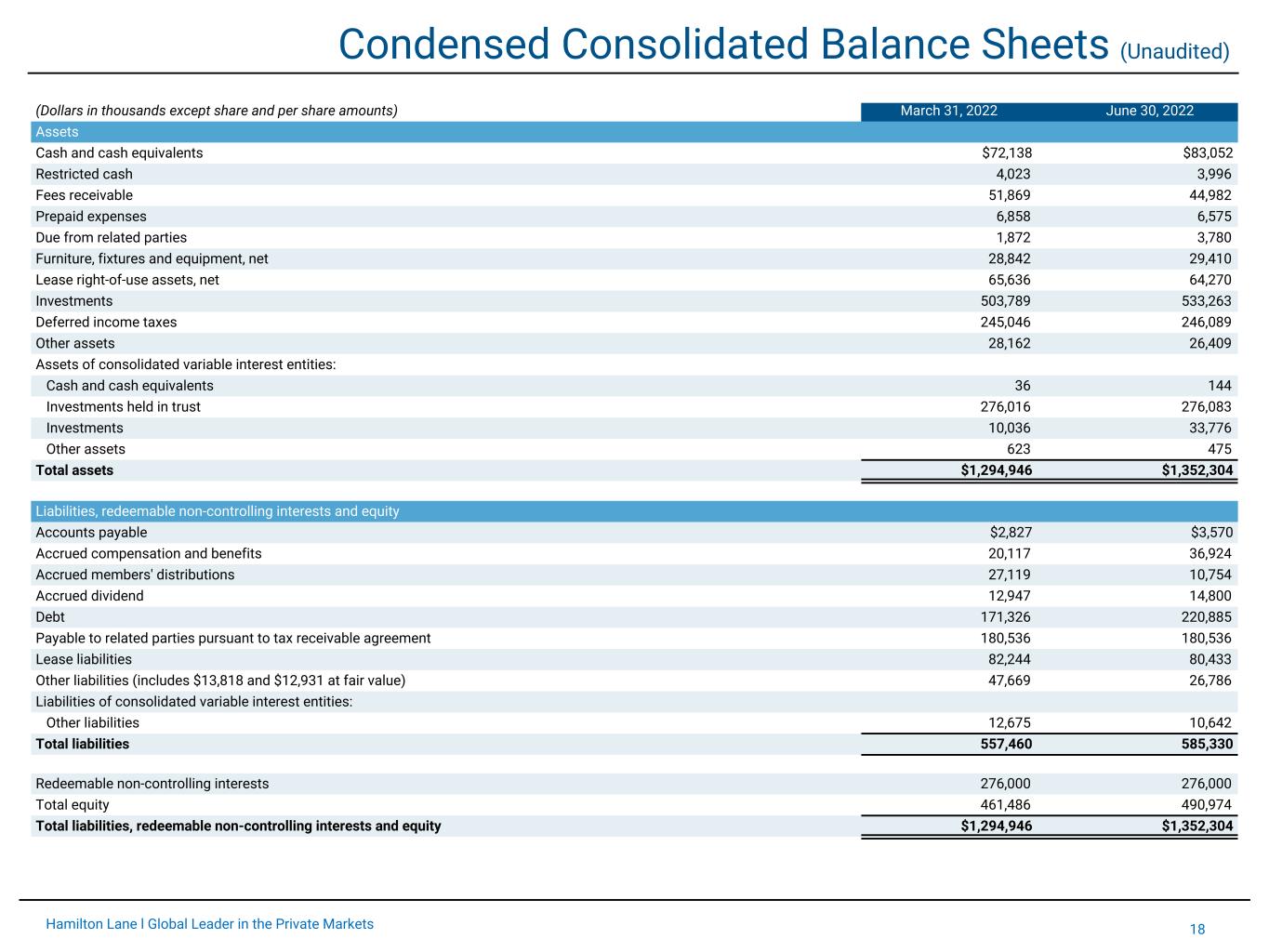Select the Fees receivable row label

(84, 195)
